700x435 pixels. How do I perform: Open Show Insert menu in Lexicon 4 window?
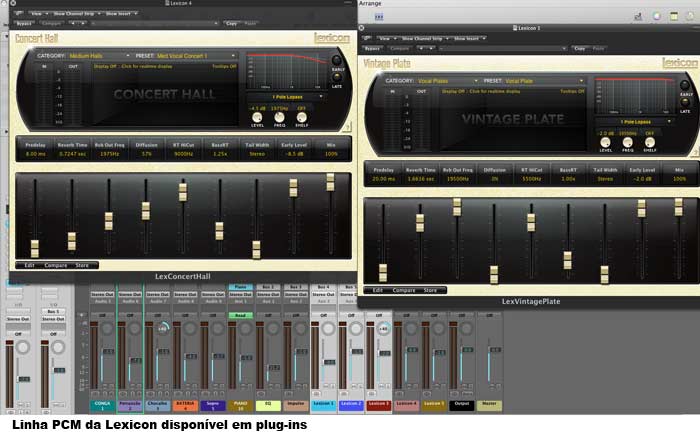tap(121, 13)
